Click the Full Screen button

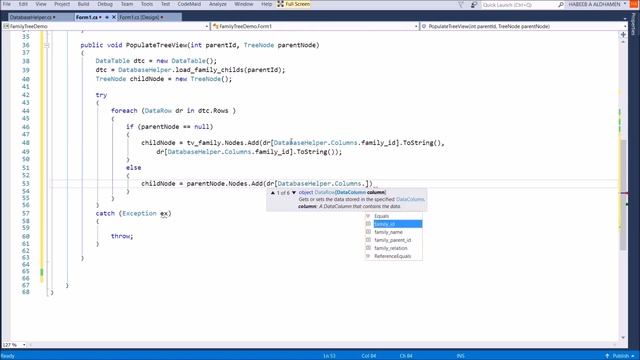(294, 4)
